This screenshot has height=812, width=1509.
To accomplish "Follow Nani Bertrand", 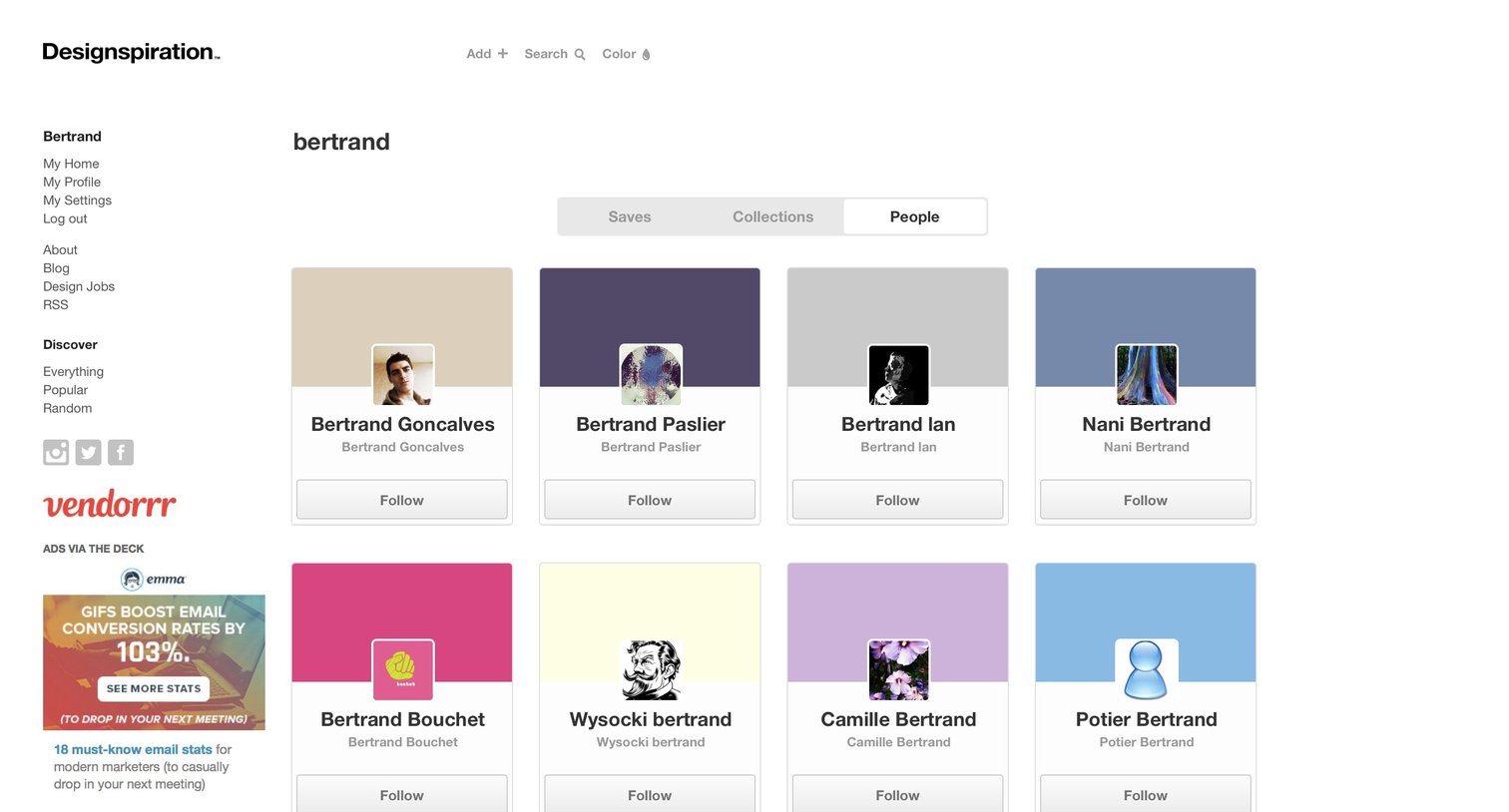I will (1146, 500).
